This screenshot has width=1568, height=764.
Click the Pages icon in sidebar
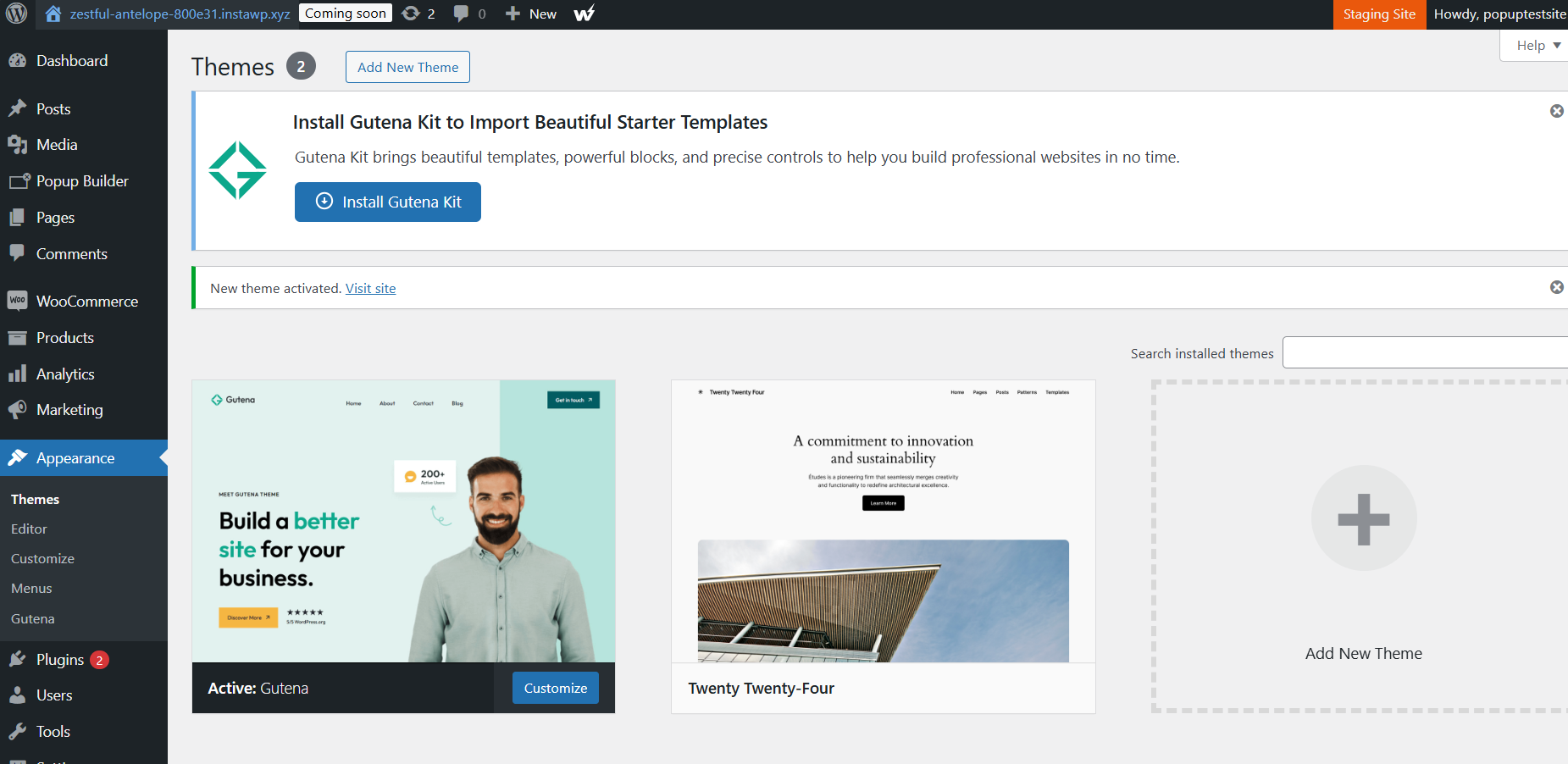pyautogui.click(x=18, y=218)
